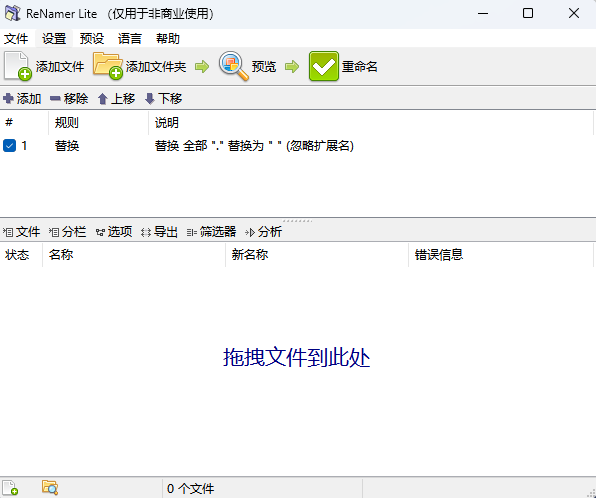The height and width of the screenshot is (498, 596).
Task: Move rule down with 下移
Action: [163, 99]
